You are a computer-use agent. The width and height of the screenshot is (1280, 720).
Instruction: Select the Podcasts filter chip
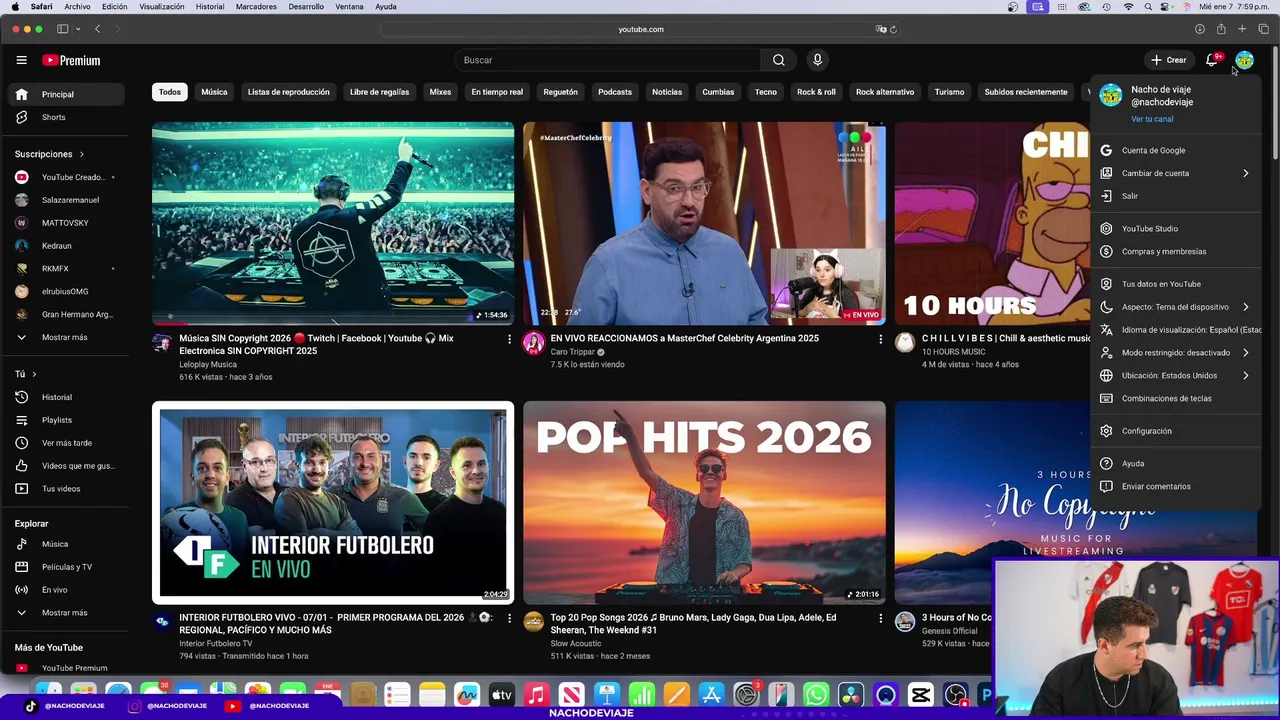click(615, 92)
